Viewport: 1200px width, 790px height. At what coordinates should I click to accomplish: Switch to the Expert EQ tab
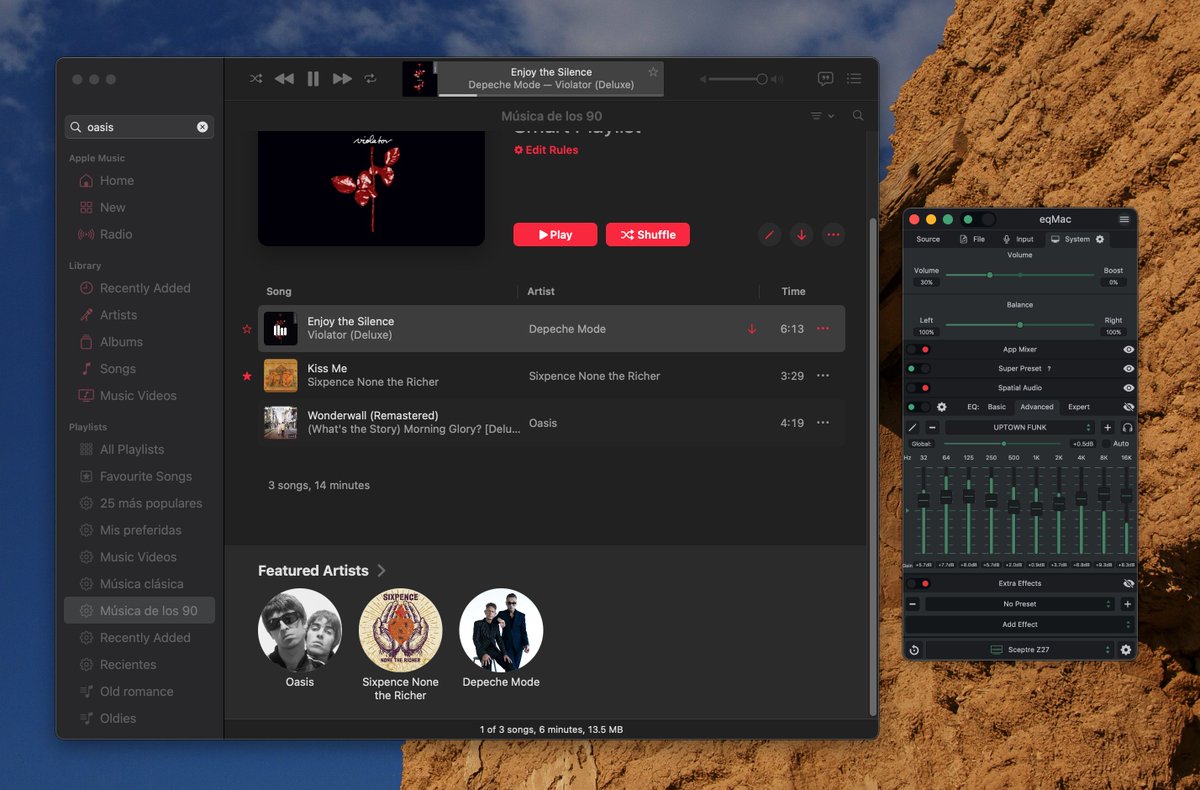tap(1079, 407)
